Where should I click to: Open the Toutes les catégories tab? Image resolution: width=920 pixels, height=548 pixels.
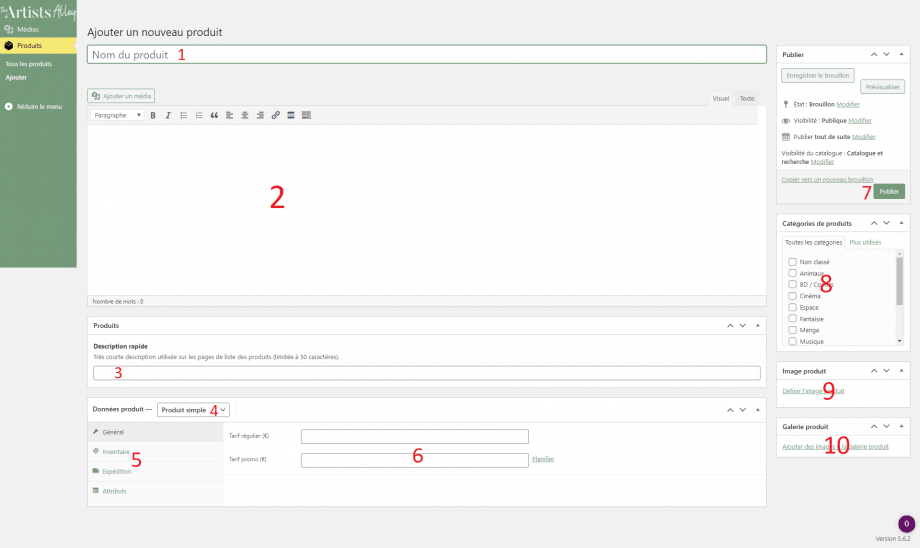point(813,242)
